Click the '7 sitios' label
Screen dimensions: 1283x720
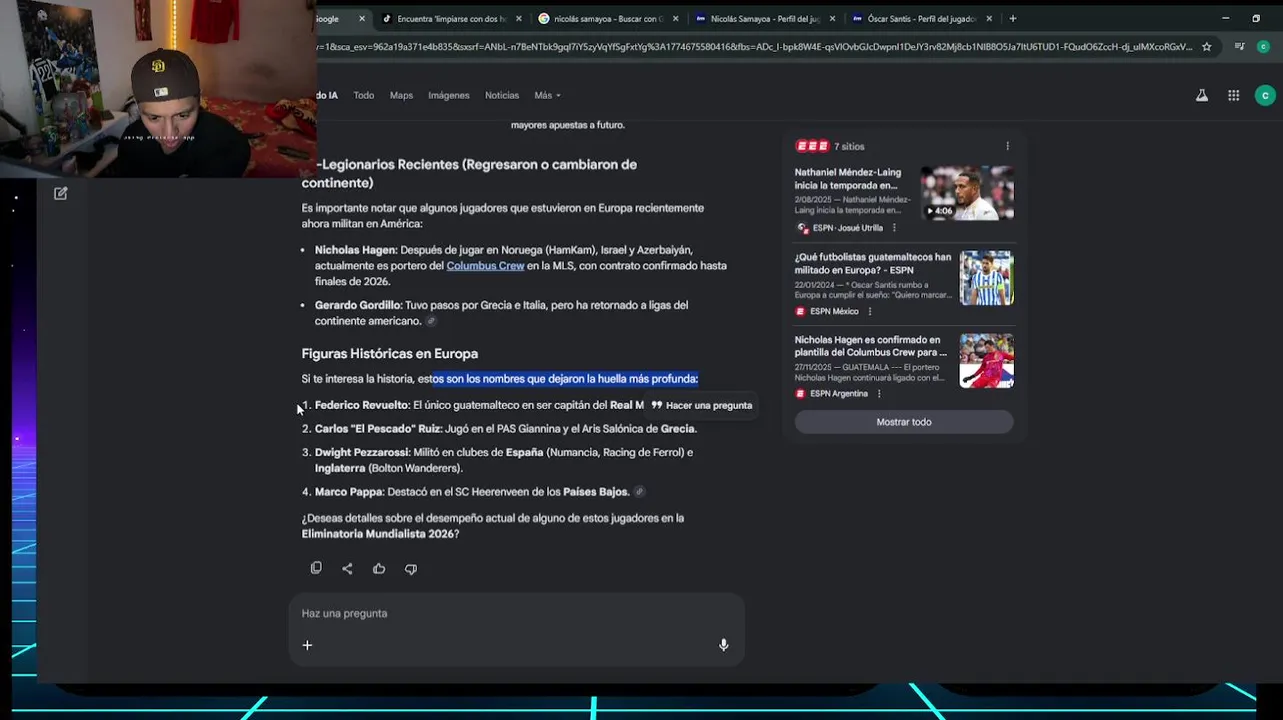849,146
